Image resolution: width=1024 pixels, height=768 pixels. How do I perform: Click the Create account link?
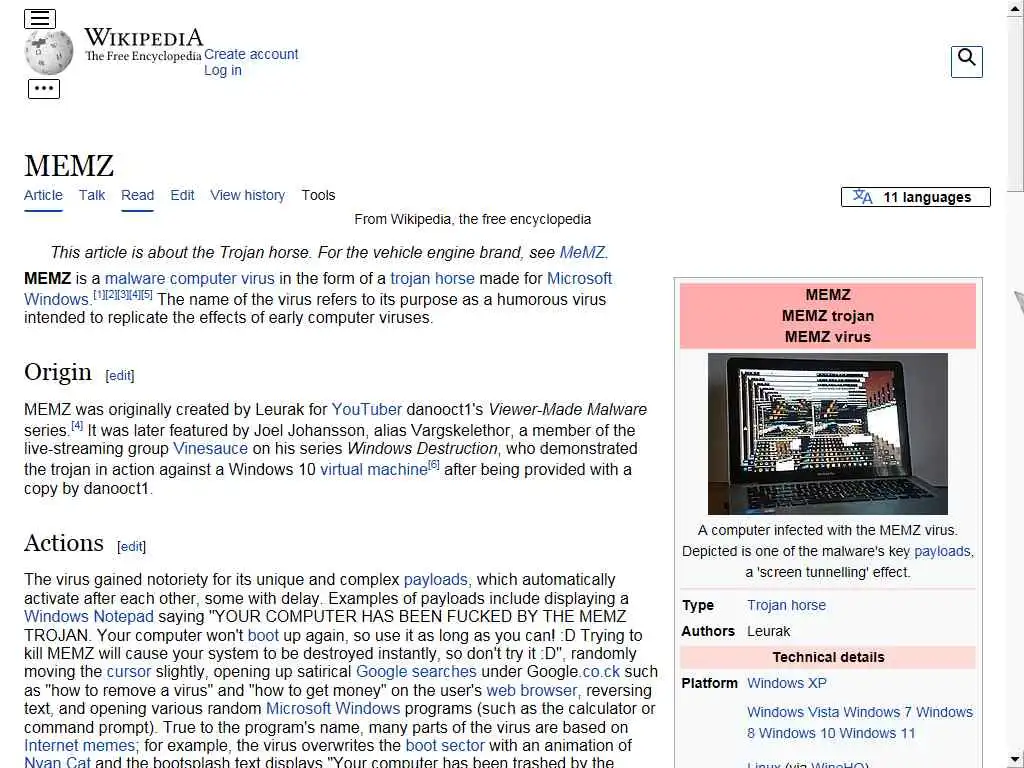251,54
